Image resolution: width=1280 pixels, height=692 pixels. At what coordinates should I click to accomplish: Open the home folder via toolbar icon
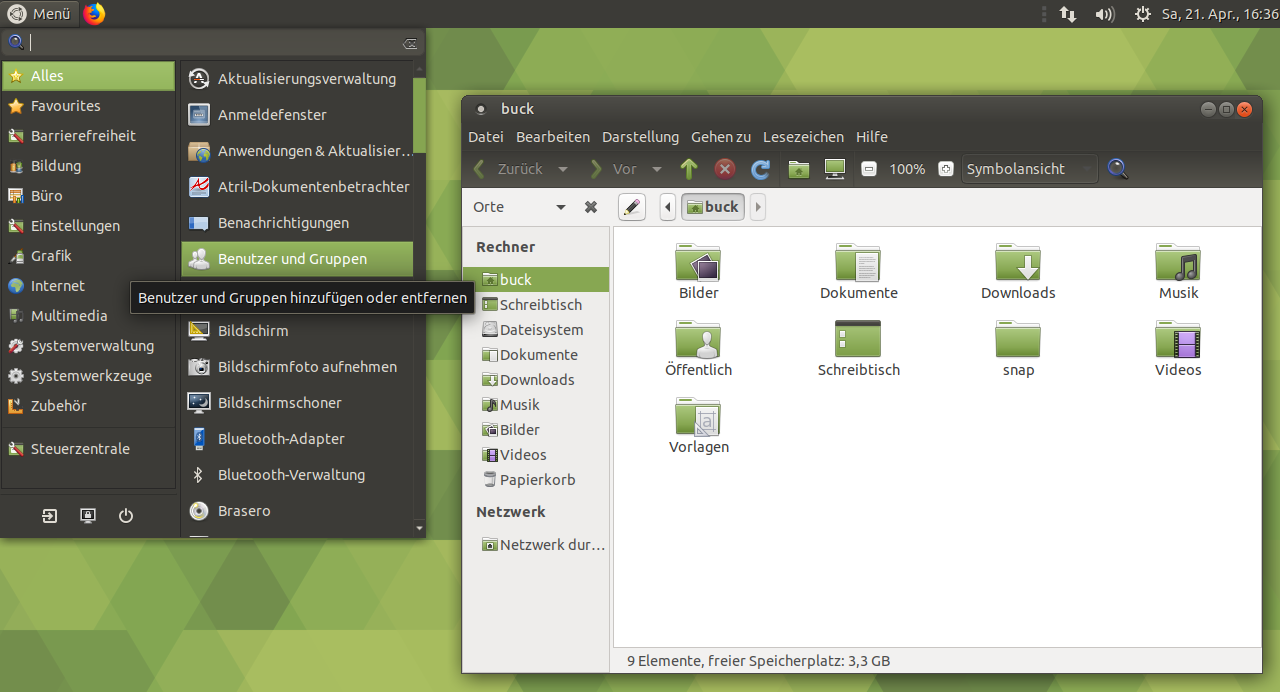798,169
